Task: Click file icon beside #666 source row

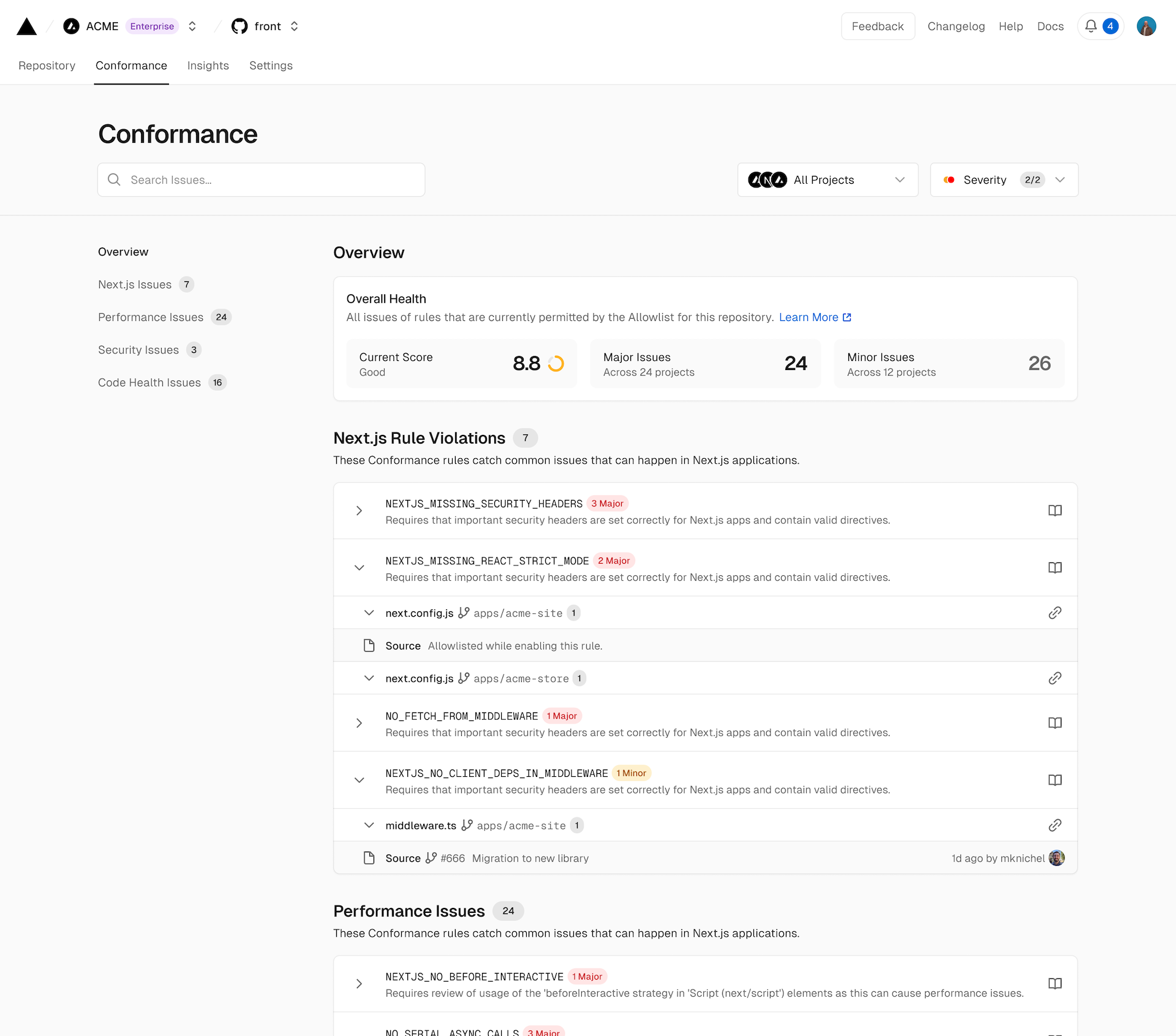Action: click(369, 858)
